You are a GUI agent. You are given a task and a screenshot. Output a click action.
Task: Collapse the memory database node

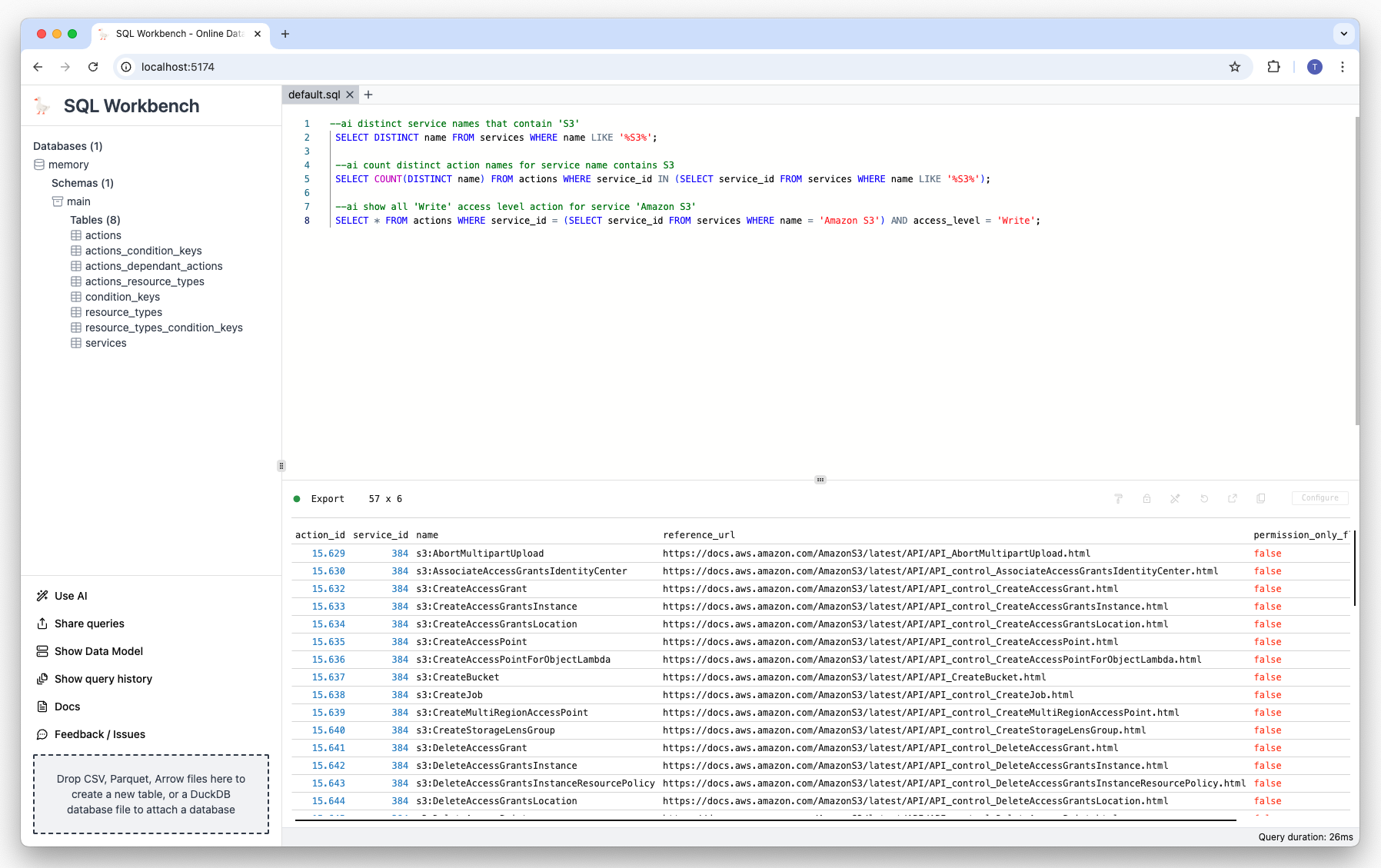pos(68,165)
